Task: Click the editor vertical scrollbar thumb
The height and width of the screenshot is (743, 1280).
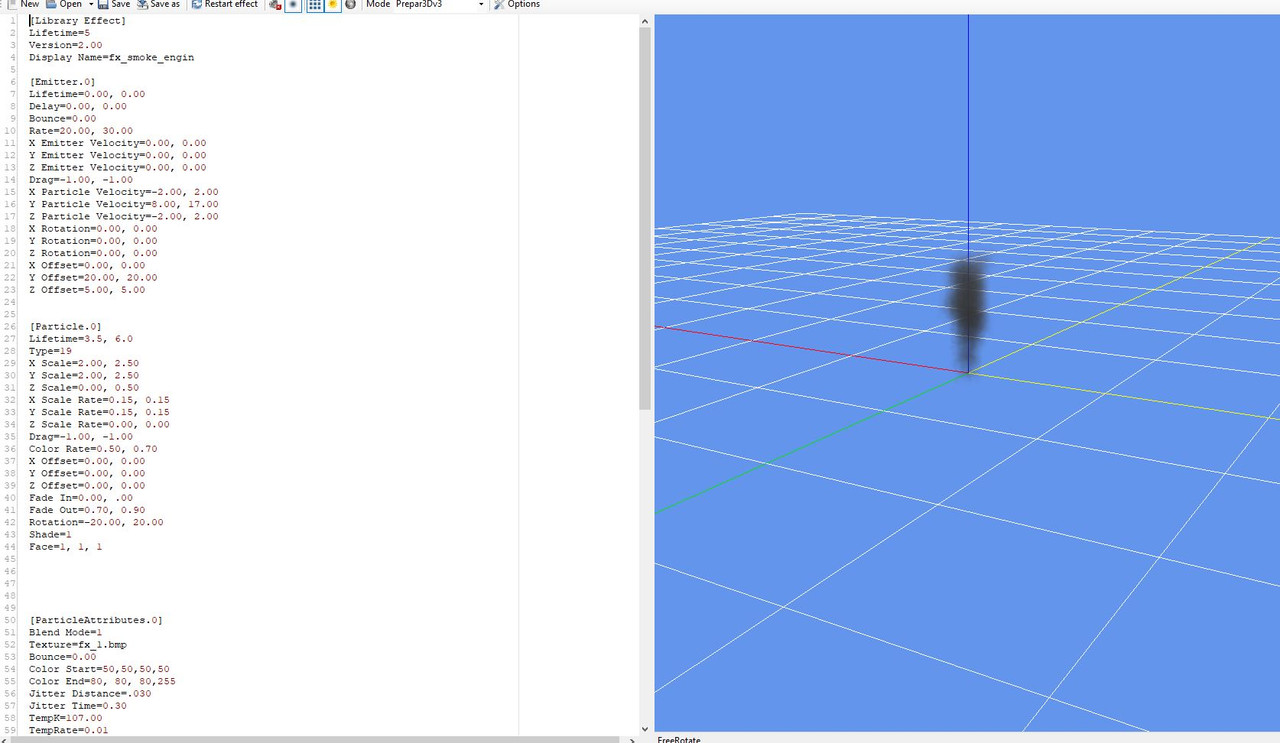Action: (645, 218)
